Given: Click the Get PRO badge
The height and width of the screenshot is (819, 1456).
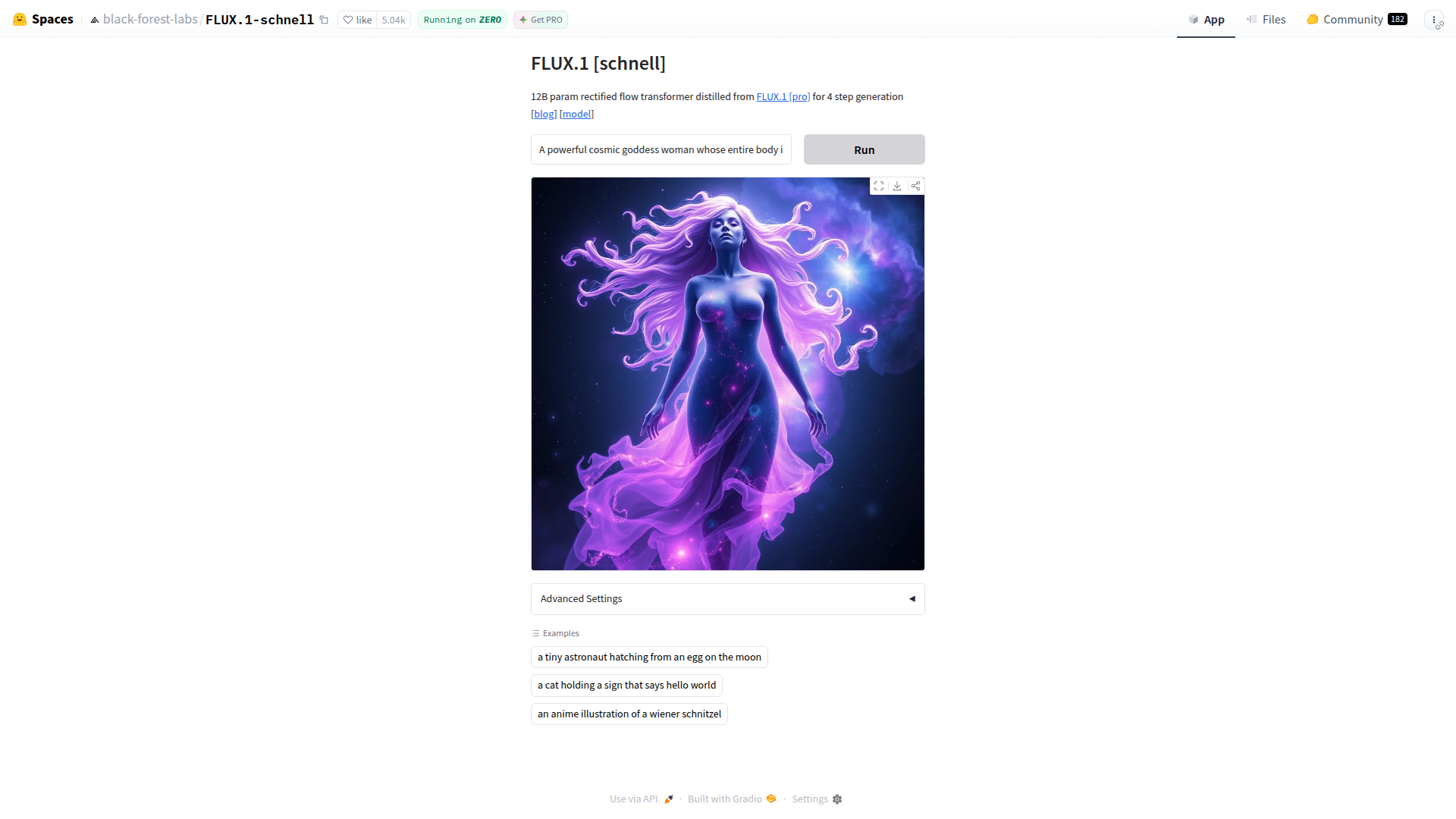Looking at the screenshot, I should pos(541,20).
